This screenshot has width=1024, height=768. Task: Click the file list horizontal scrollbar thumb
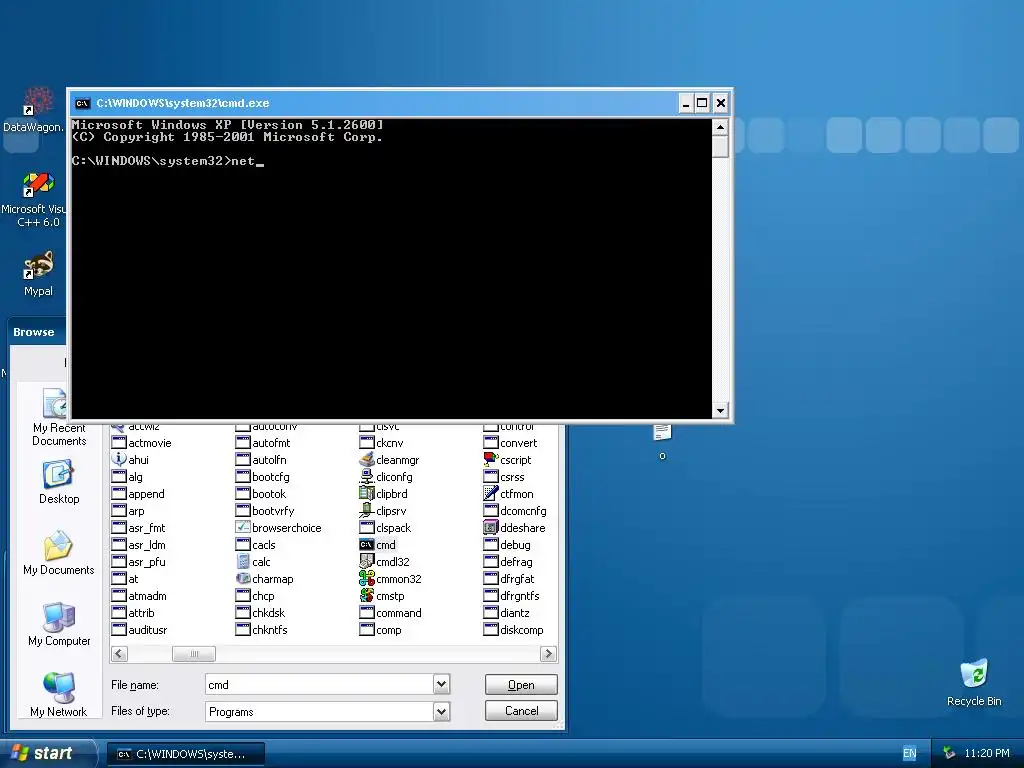click(193, 654)
